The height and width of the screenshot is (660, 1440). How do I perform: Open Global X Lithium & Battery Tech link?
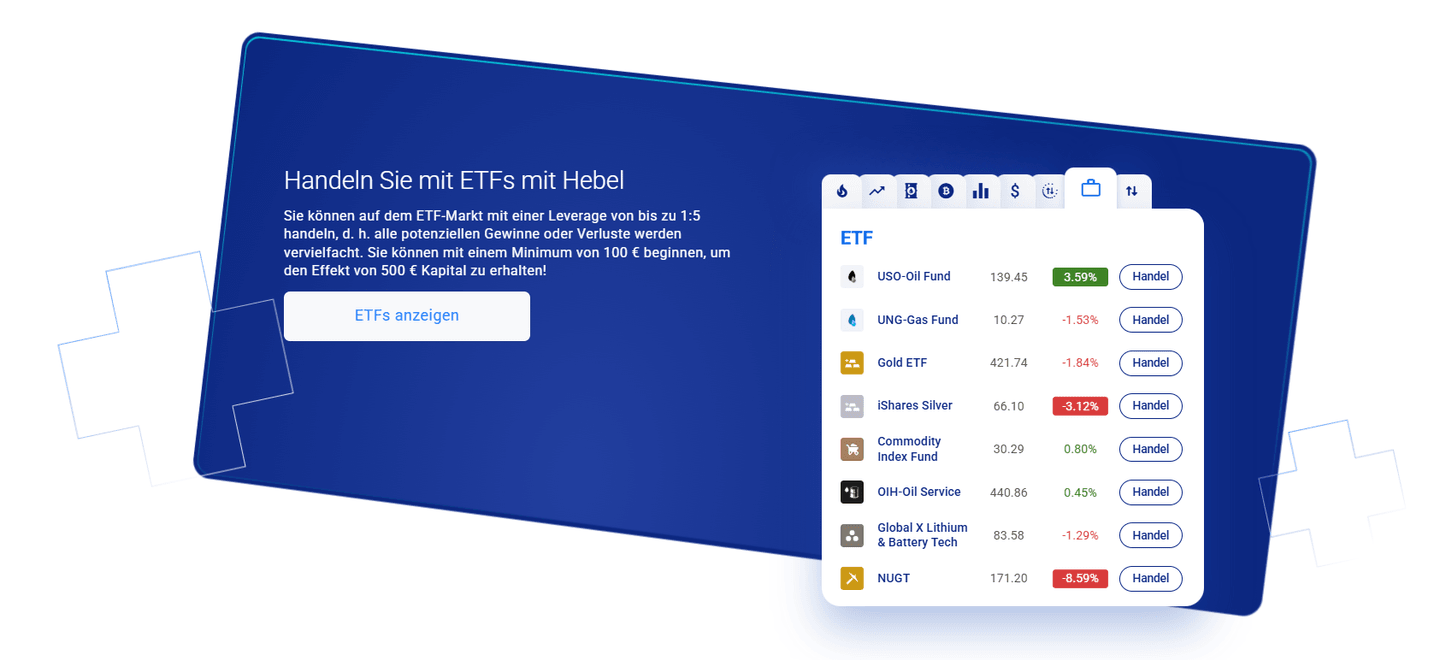[922, 535]
